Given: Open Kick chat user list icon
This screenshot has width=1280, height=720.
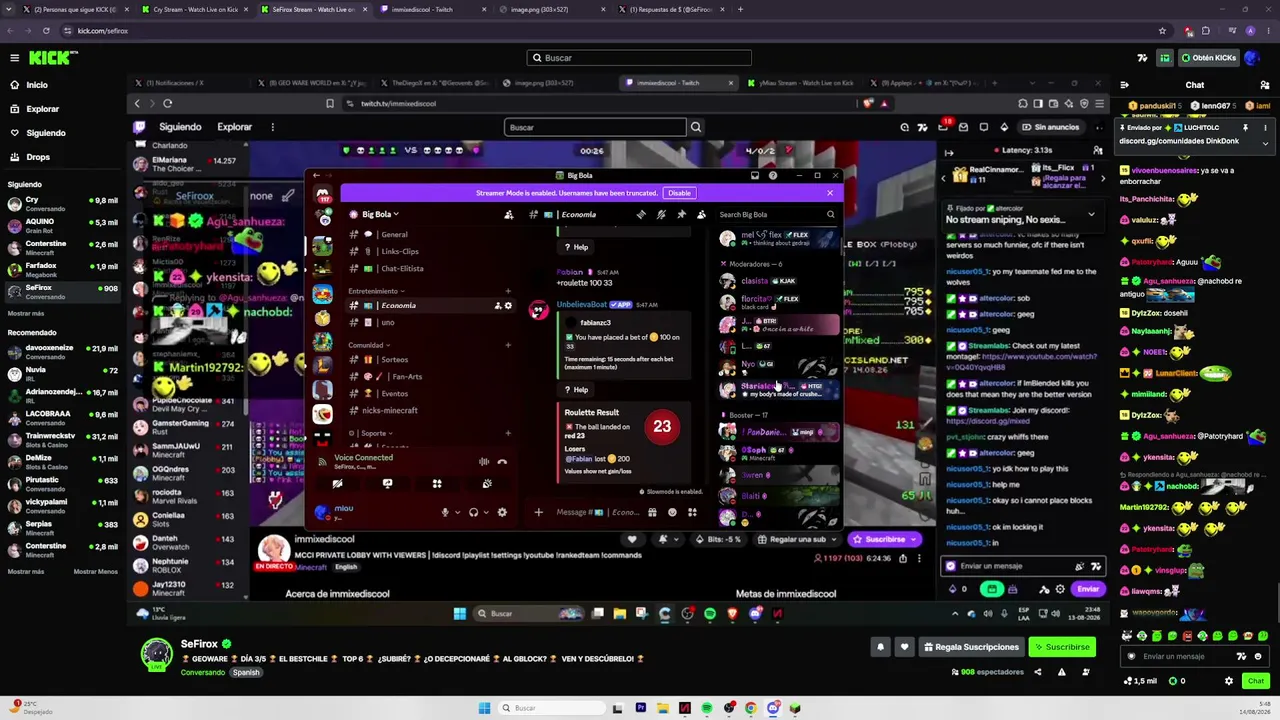Looking at the screenshot, I should 1266,85.
